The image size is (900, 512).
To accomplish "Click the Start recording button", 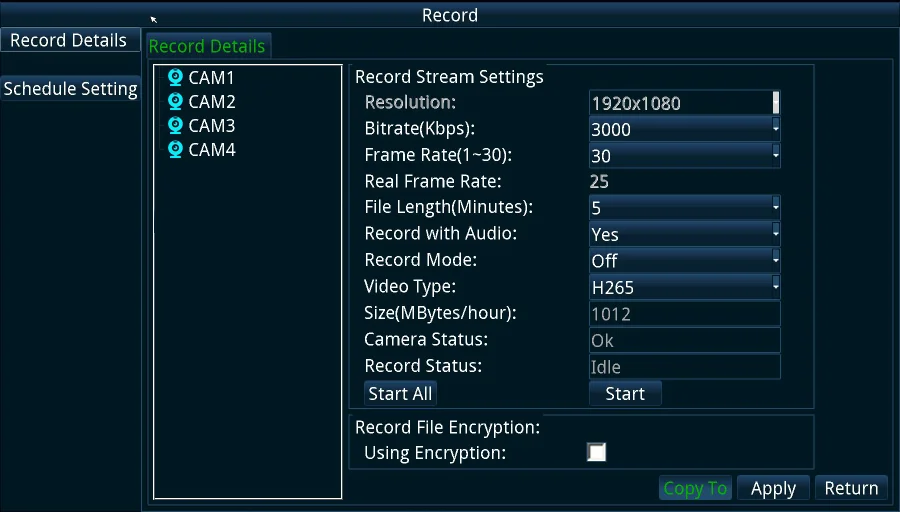I will [625, 394].
